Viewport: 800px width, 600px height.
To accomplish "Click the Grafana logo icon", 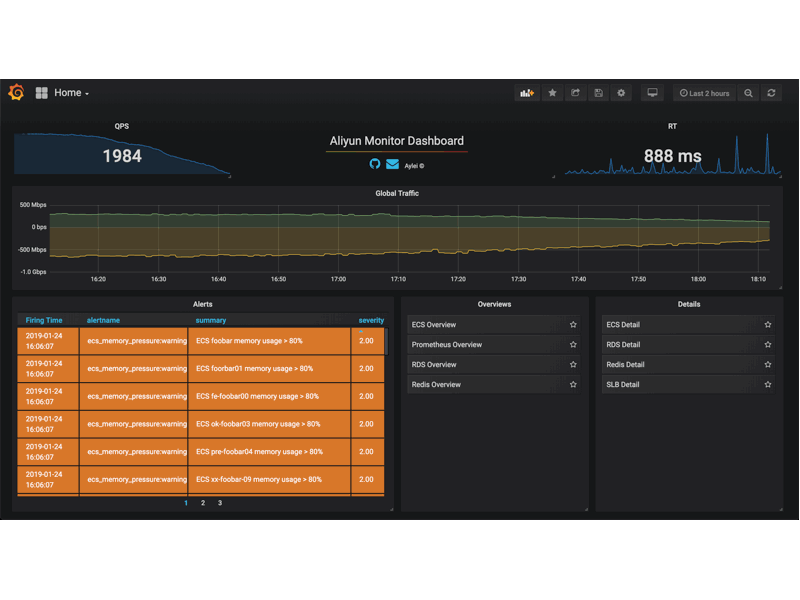I will (16, 93).
